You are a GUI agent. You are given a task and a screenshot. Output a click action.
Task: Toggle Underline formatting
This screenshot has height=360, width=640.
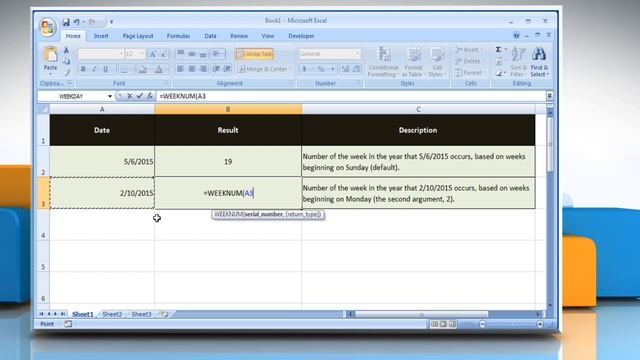[106, 69]
